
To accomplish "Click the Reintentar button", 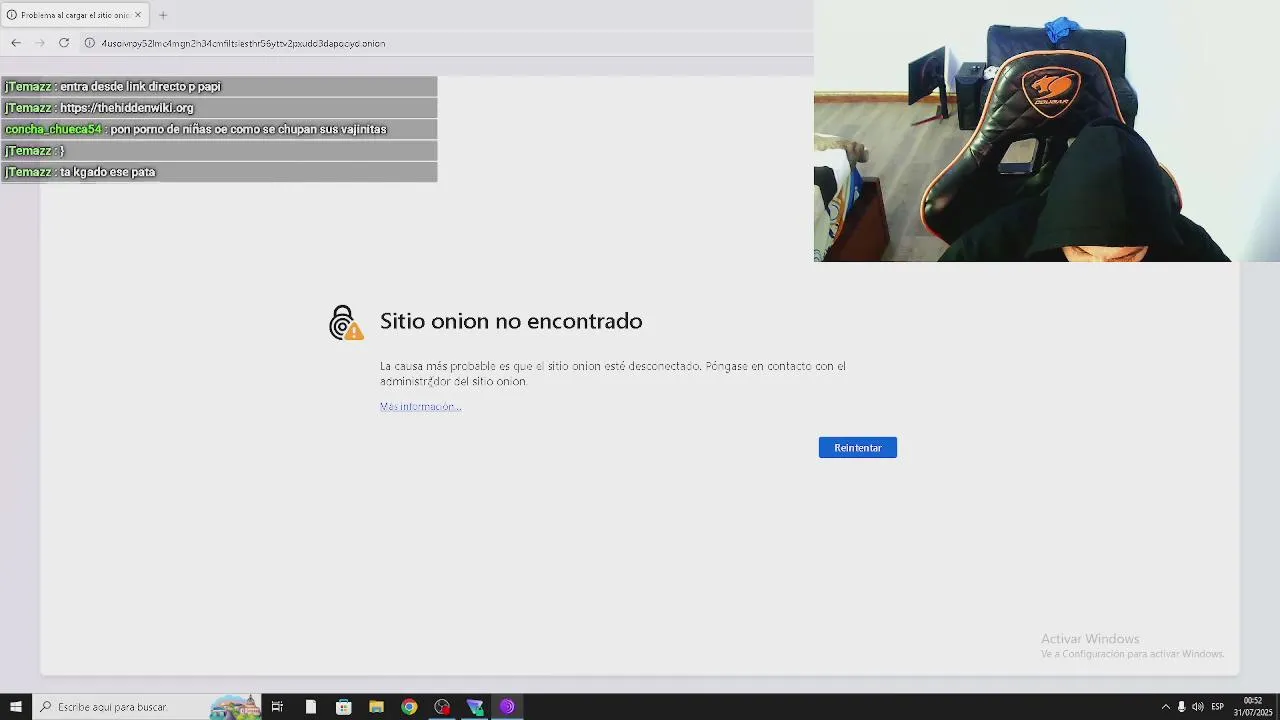I will pyautogui.click(x=858, y=448).
